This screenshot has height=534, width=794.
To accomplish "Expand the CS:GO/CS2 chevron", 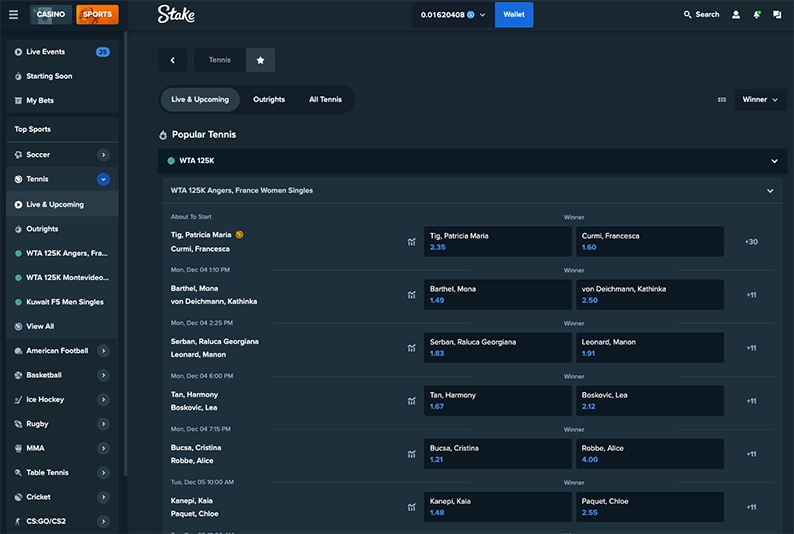I will [x=103, y=521].
